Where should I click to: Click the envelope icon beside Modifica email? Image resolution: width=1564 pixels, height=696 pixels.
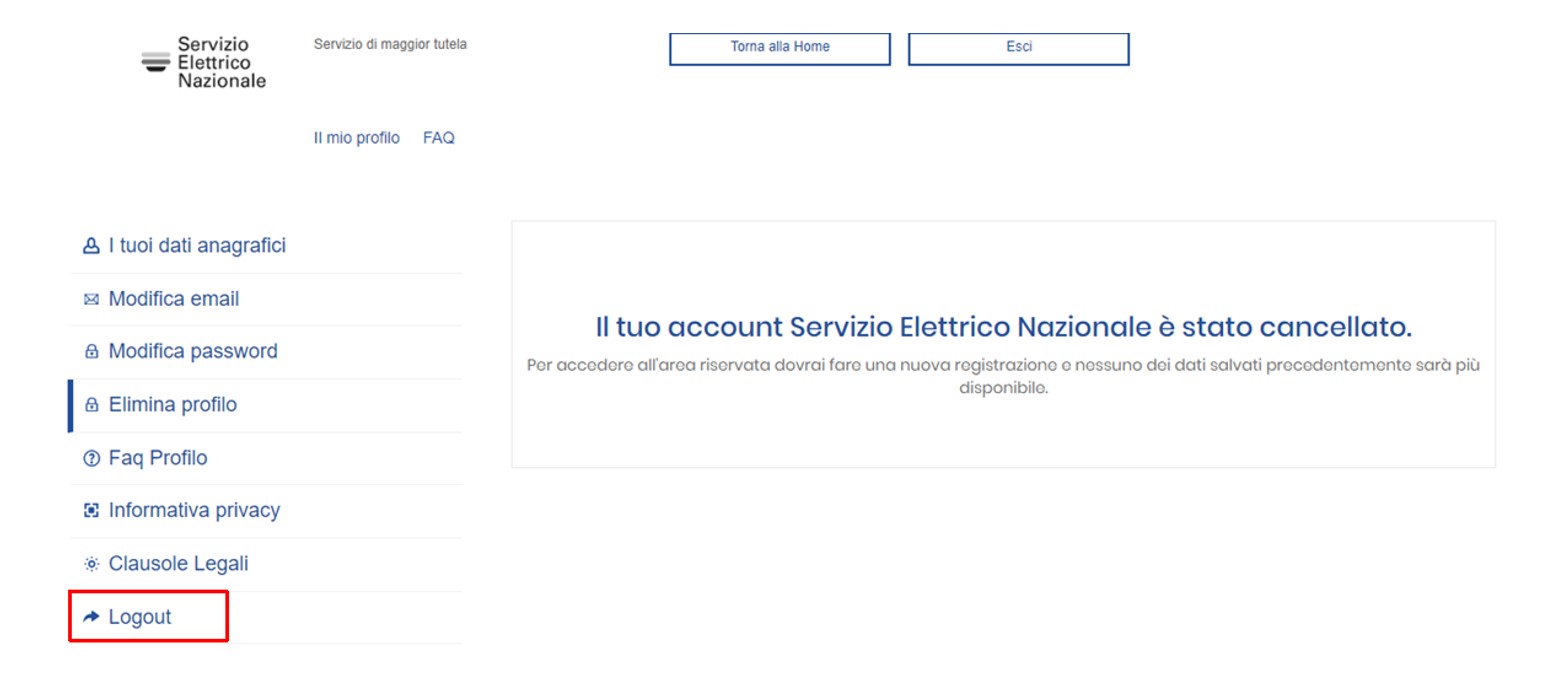[92, 299]
